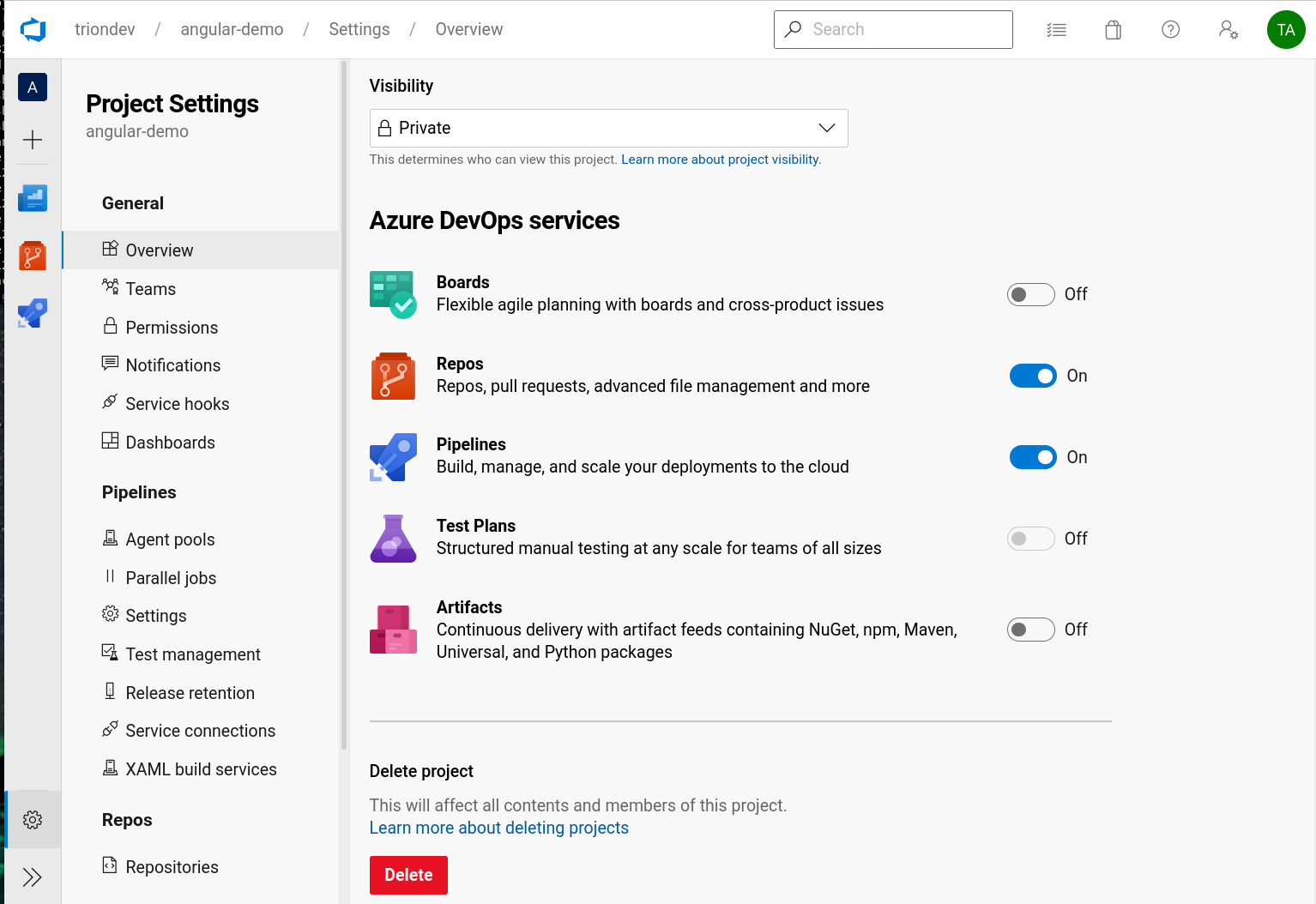Open Agent pools settings
The width and height of the screenshot is (1316, 904).
(x=202, y=539)
